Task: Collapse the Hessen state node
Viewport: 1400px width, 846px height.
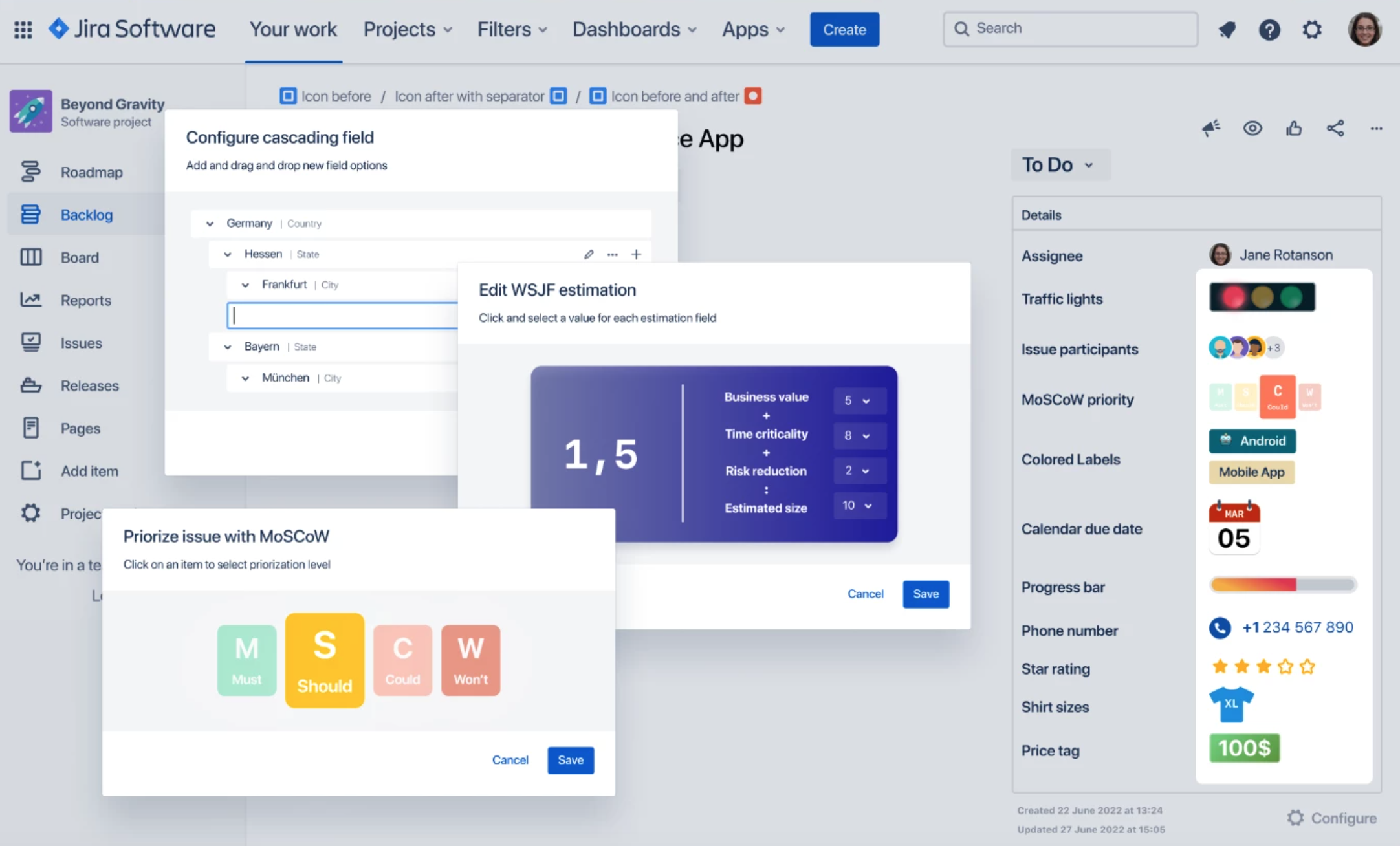Action: [228, 254]
